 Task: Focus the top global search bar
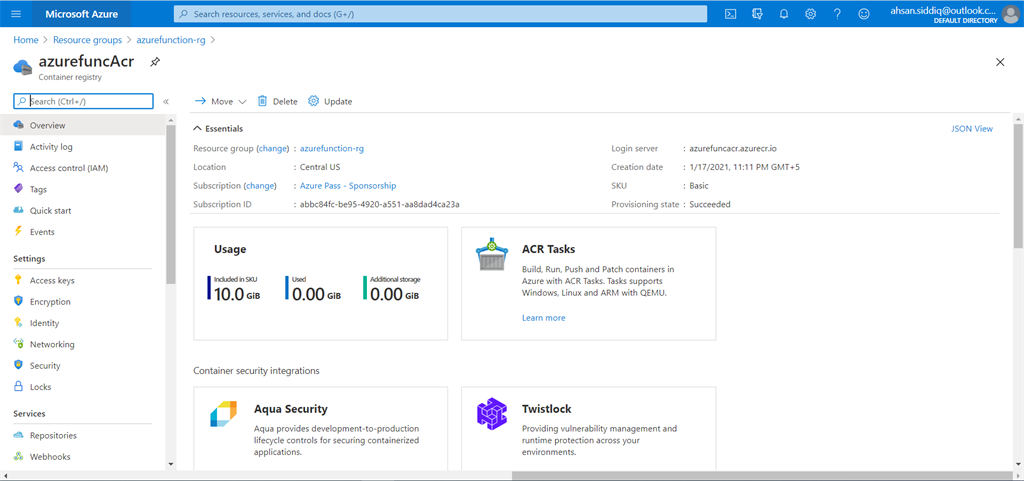pos(440,14)
